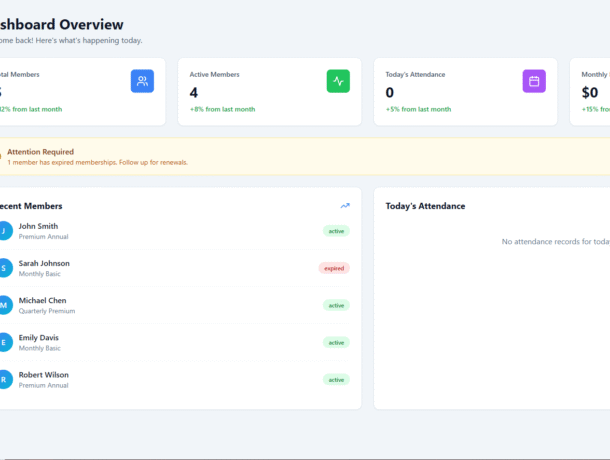Select the John Smith member name
This screenshot has height=460, width=610.
click(38, 226)
